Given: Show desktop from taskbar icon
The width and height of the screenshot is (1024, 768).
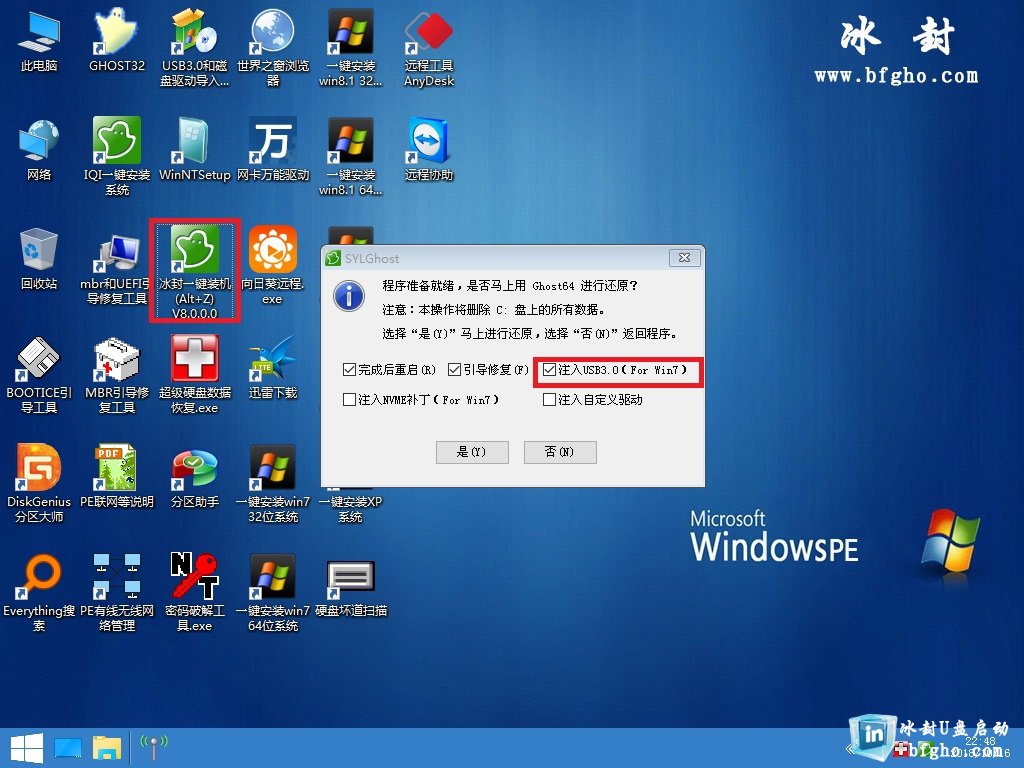Looking at the screenshot, I should coord(68,748).
